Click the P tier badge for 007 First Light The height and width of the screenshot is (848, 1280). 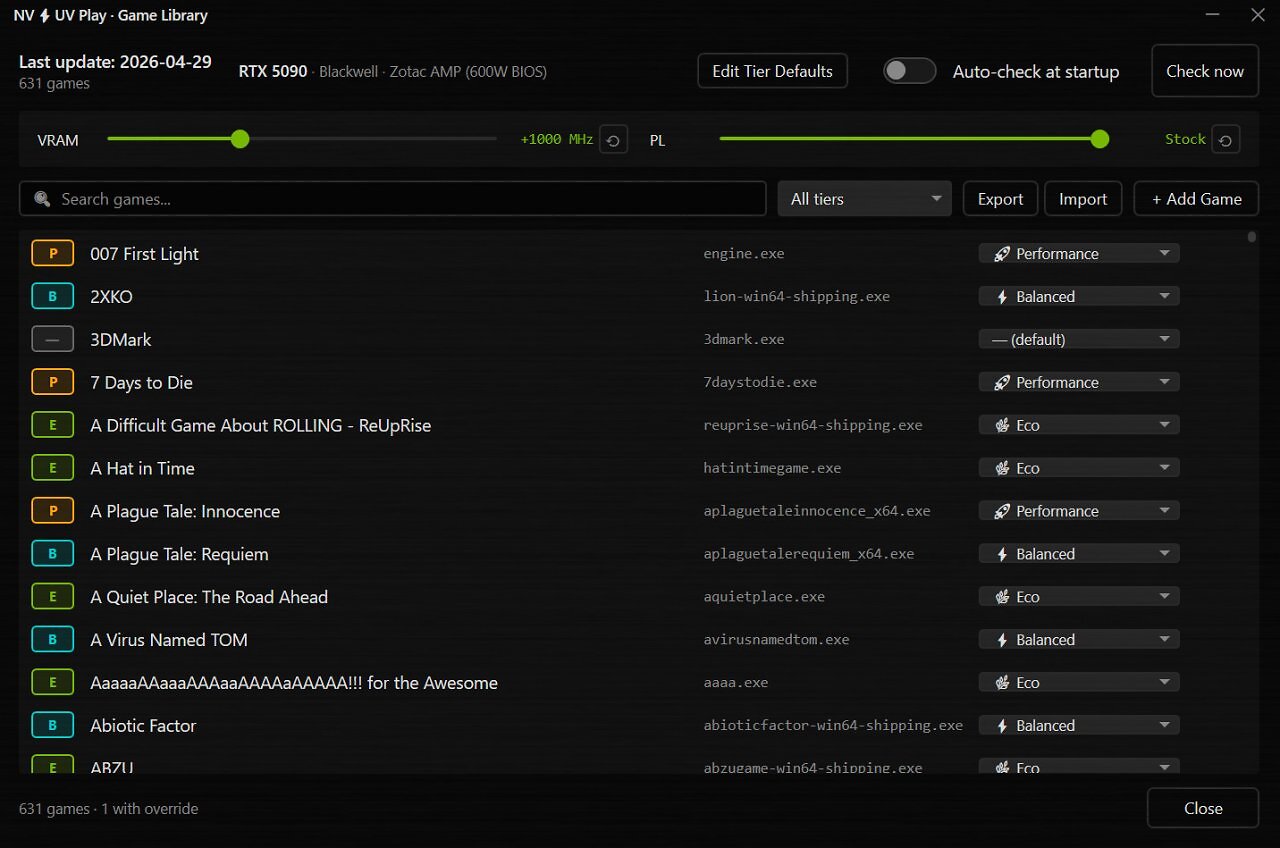point(53,254)
